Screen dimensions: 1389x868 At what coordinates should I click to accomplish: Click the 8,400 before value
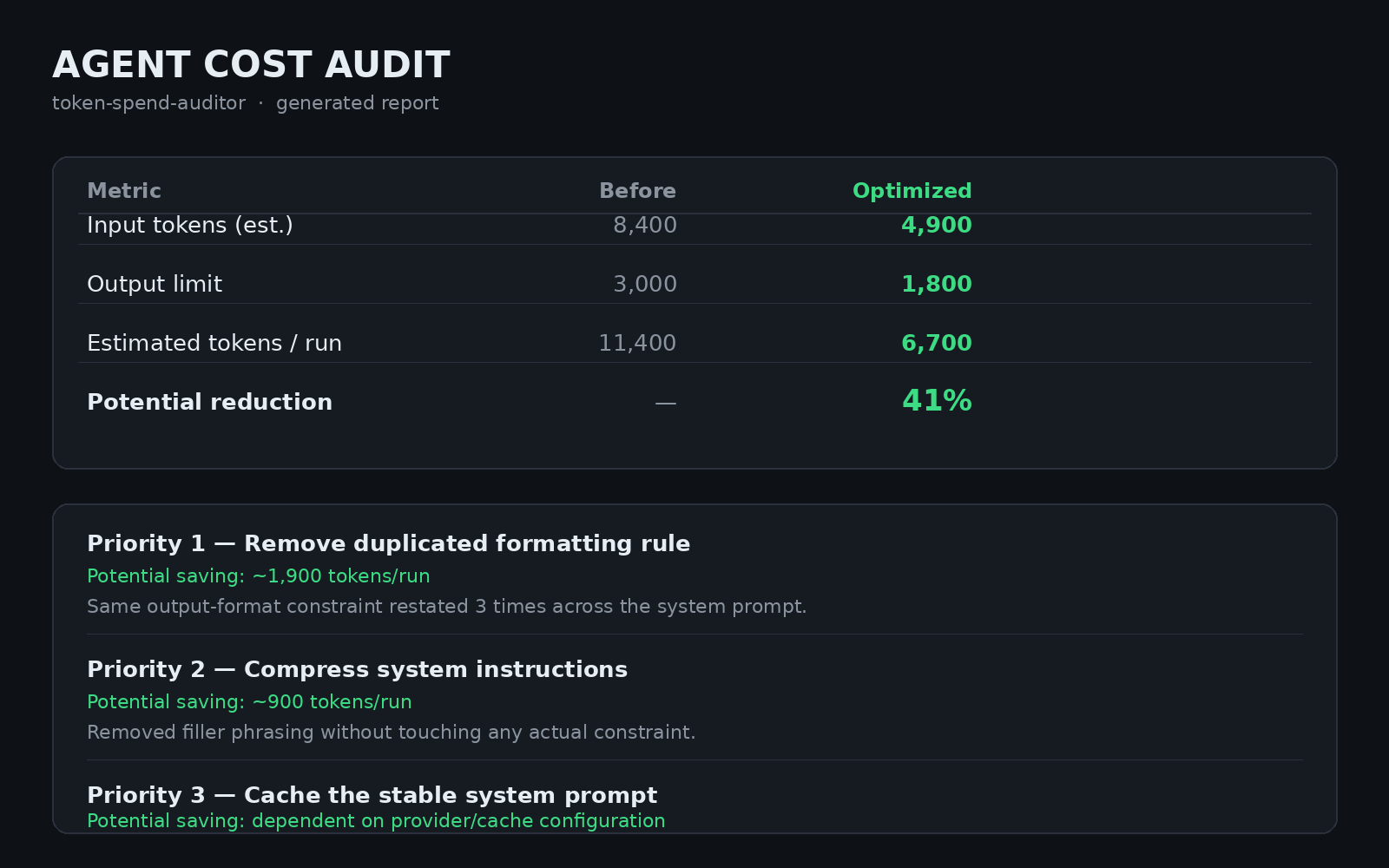pos(645,226)
